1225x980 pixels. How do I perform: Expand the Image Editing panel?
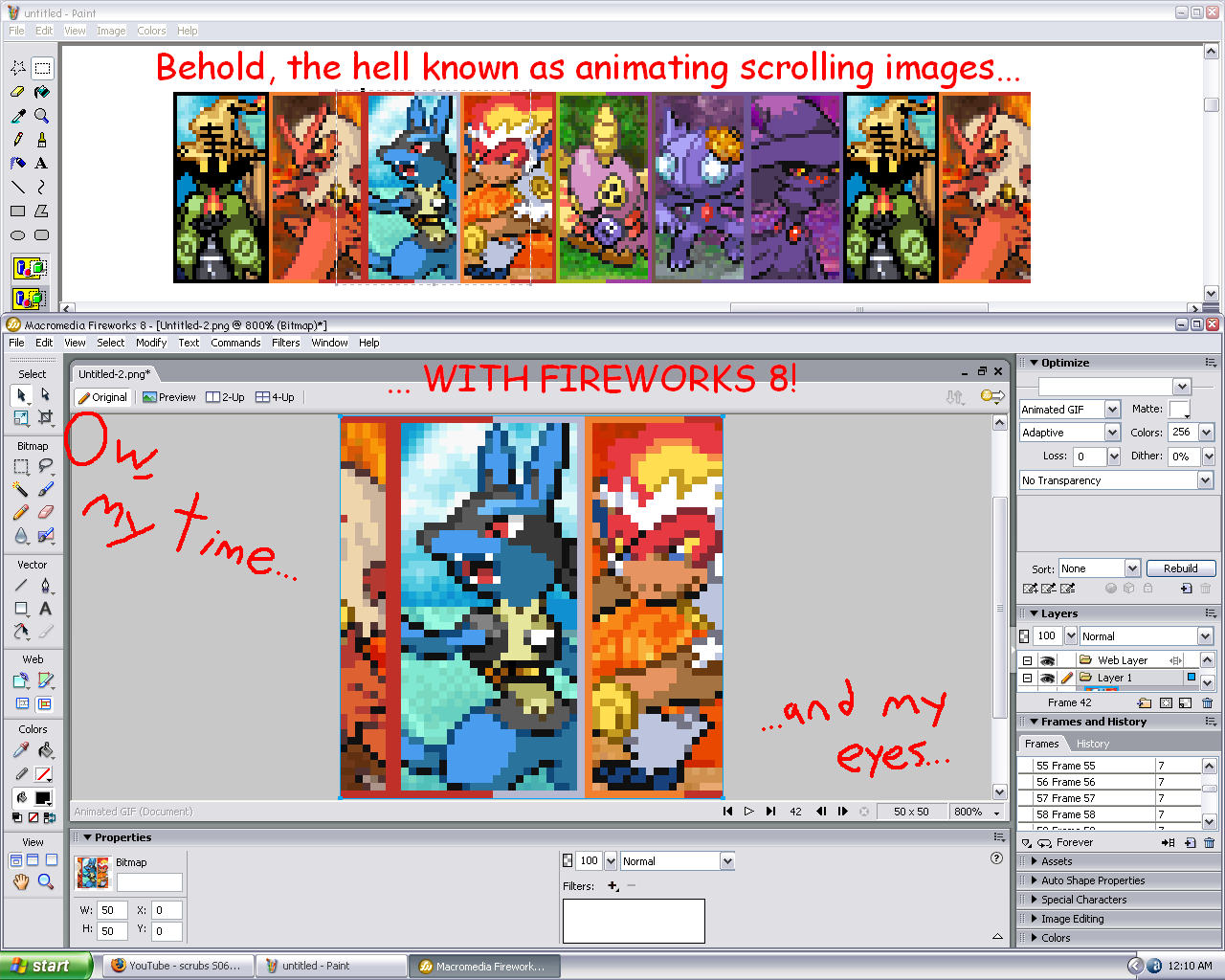click(1072, 919)
